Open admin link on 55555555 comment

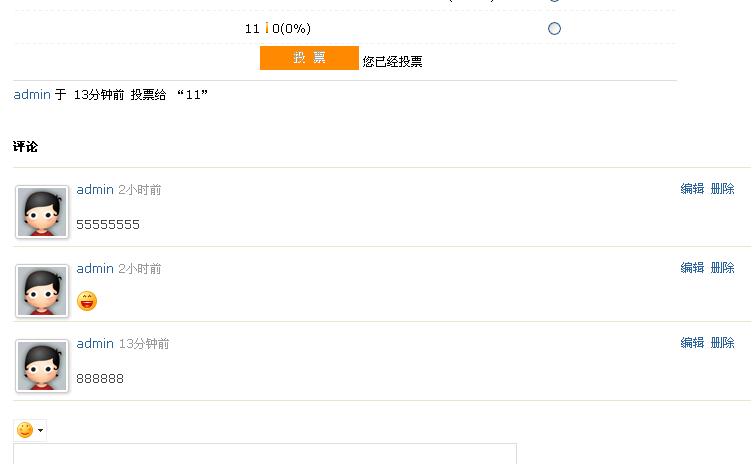click(x=95, y=189)
